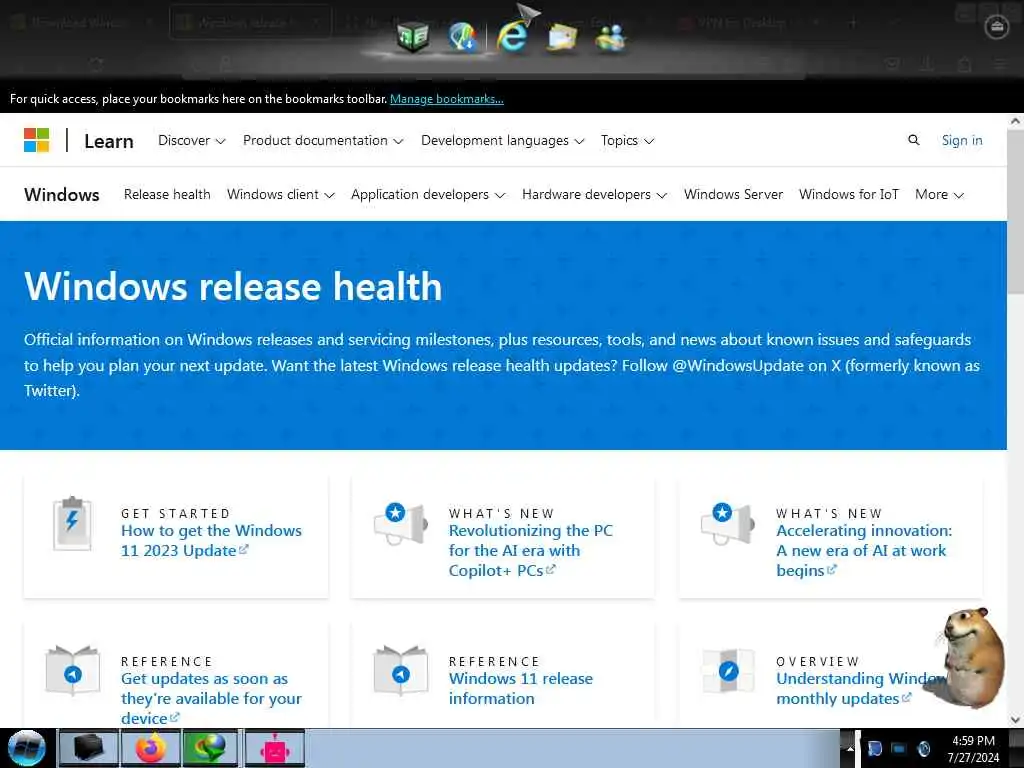Viewport: 1024px width, 768px height.
Task: Open Windows 11 release information link
Action: 520,688
